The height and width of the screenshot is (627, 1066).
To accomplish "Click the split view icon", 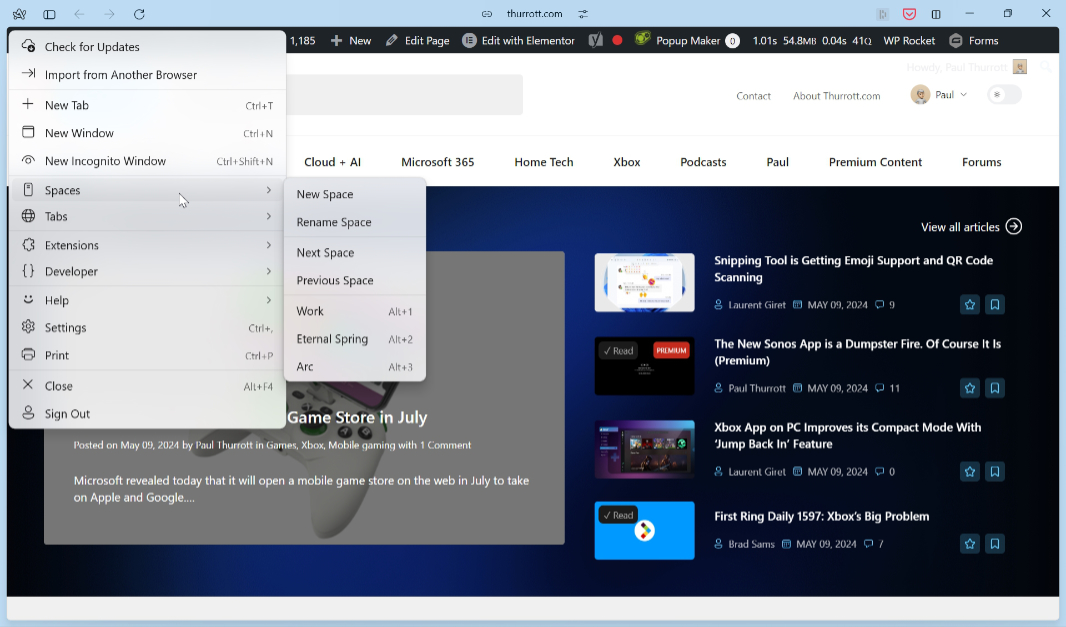I will [x=936, y=14].
